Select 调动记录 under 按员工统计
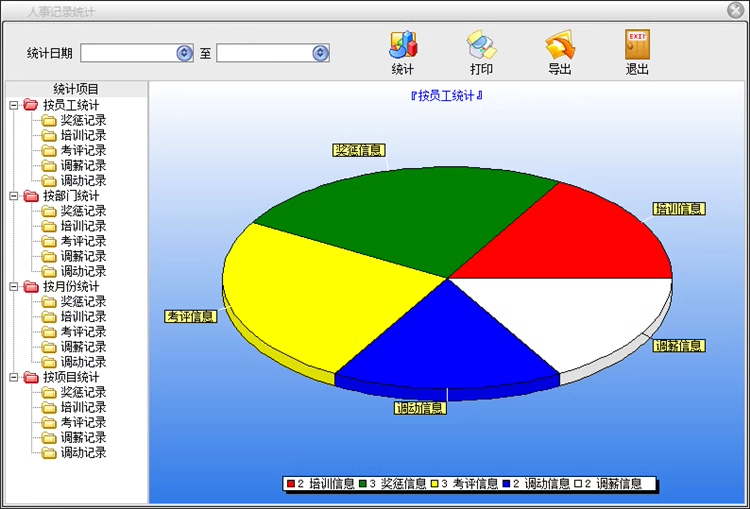Viewport: 750px width, 509px height. (83, 181)
